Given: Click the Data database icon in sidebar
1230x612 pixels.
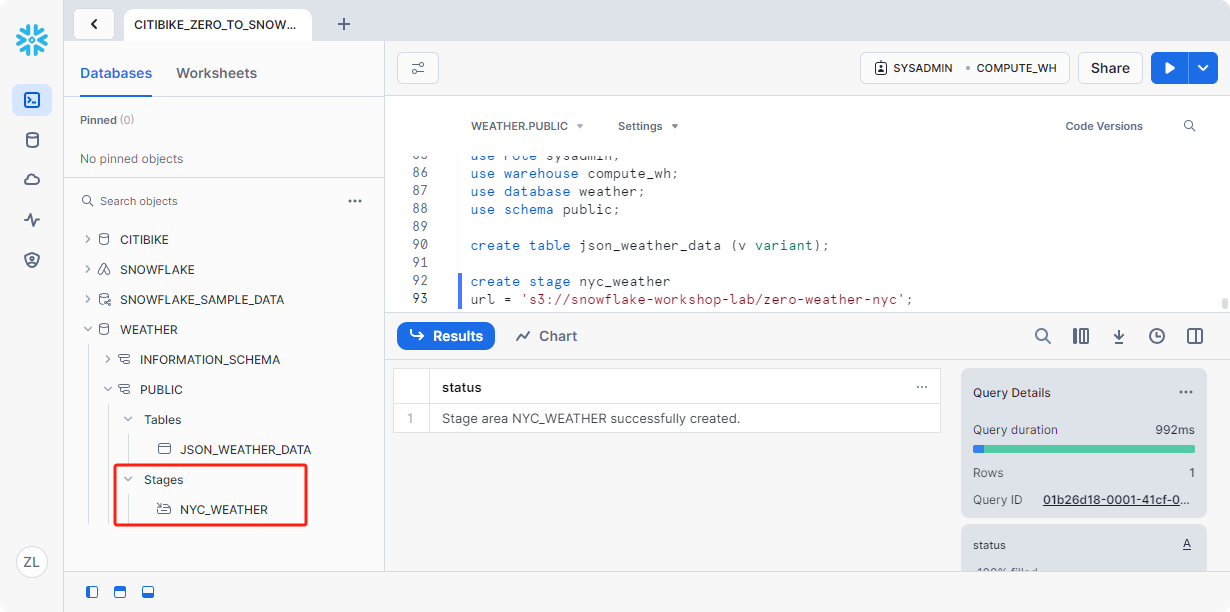Looking at the screenshot, I should (32, 140).
